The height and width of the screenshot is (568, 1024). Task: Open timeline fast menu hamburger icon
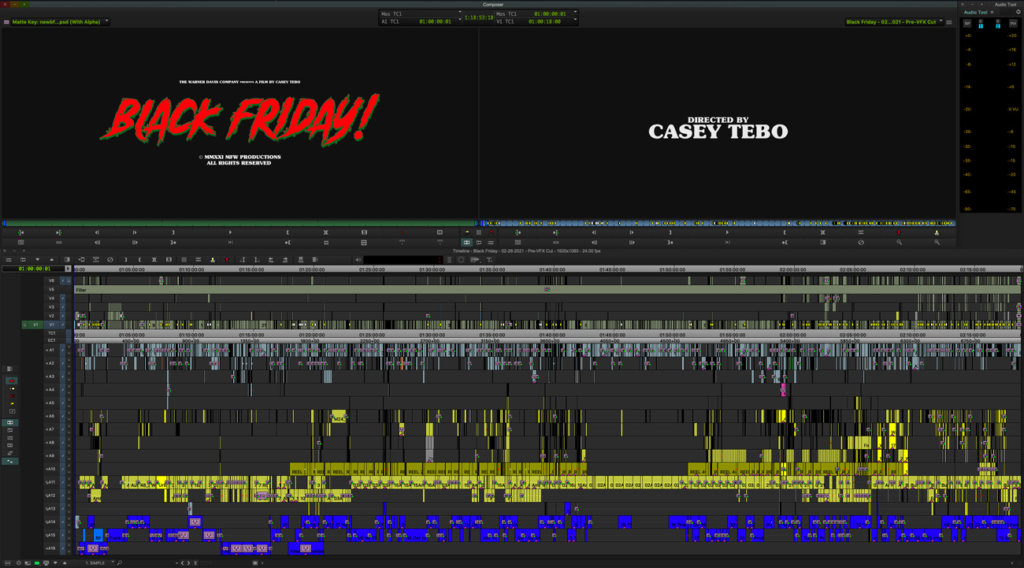pyautogui.click(x=8, y=260)
